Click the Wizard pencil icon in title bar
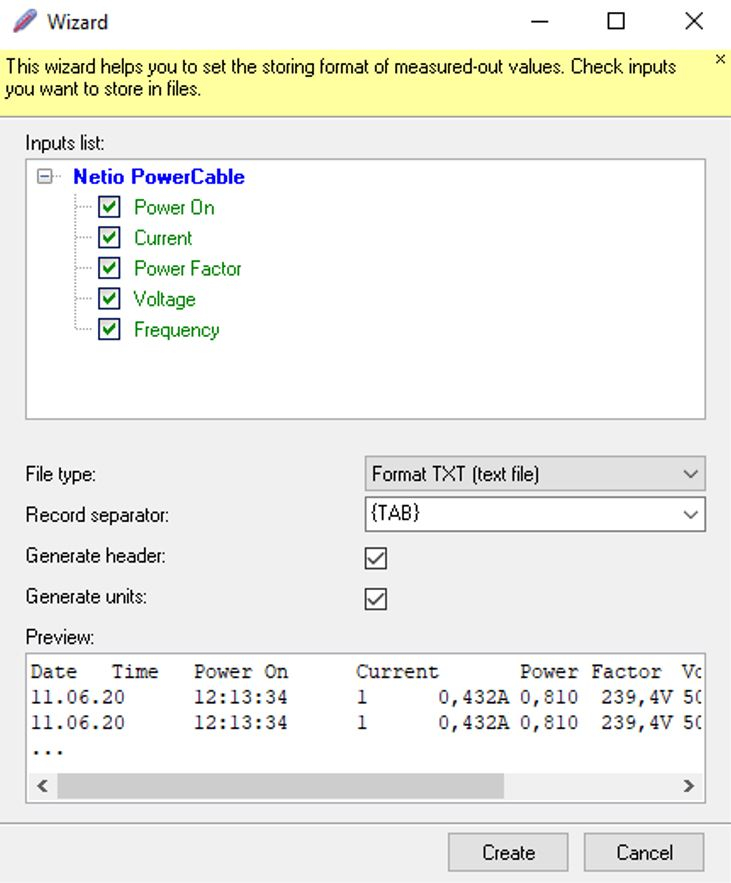 pyautogui.click(x=25, y=21)
